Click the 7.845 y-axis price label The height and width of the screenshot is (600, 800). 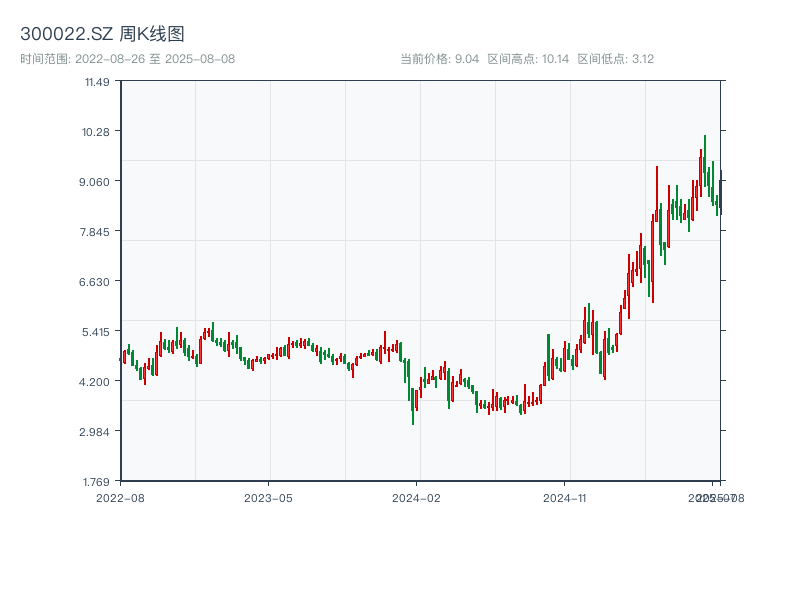click(95, 232)
